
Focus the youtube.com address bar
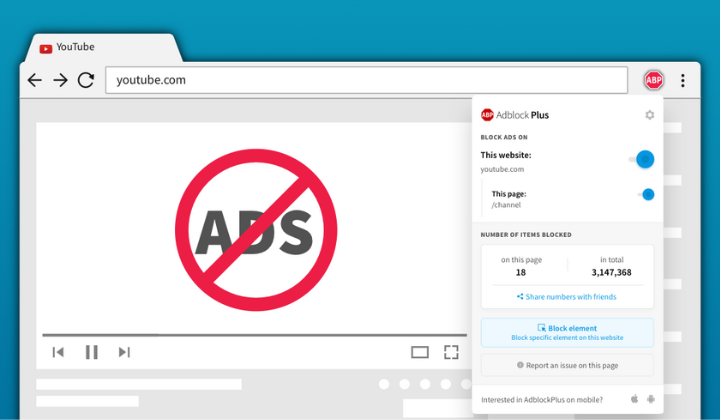tap(366, 80)
